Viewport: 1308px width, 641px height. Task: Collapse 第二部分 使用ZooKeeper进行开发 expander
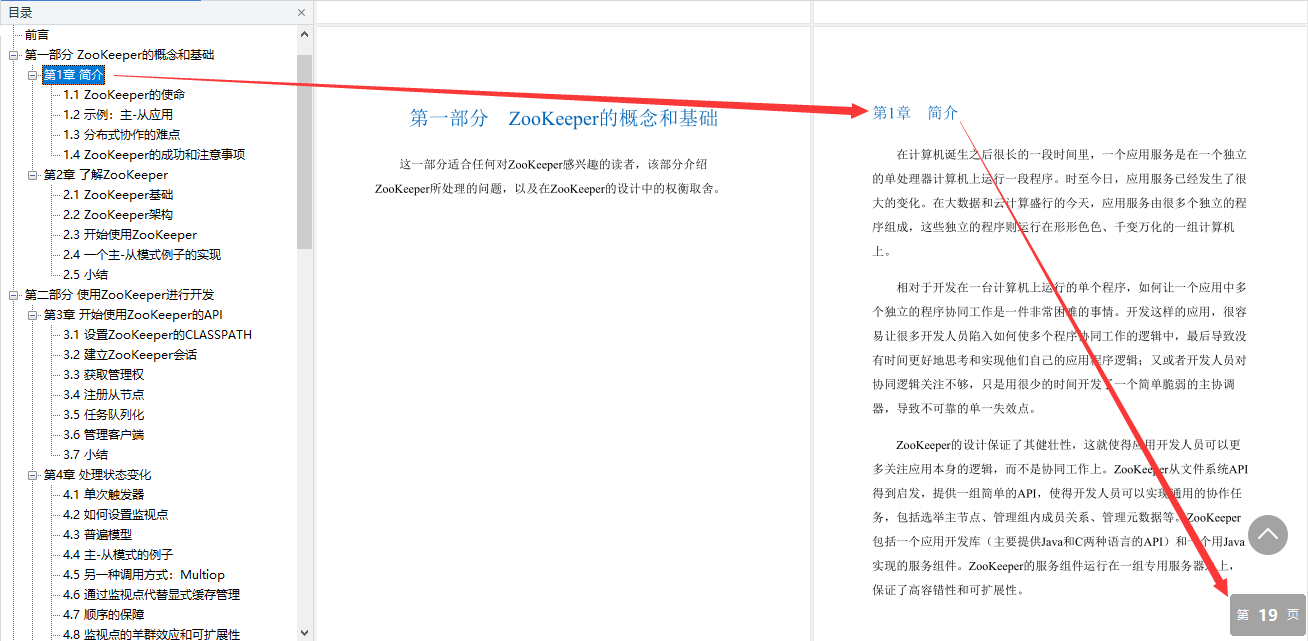(14, 295)
